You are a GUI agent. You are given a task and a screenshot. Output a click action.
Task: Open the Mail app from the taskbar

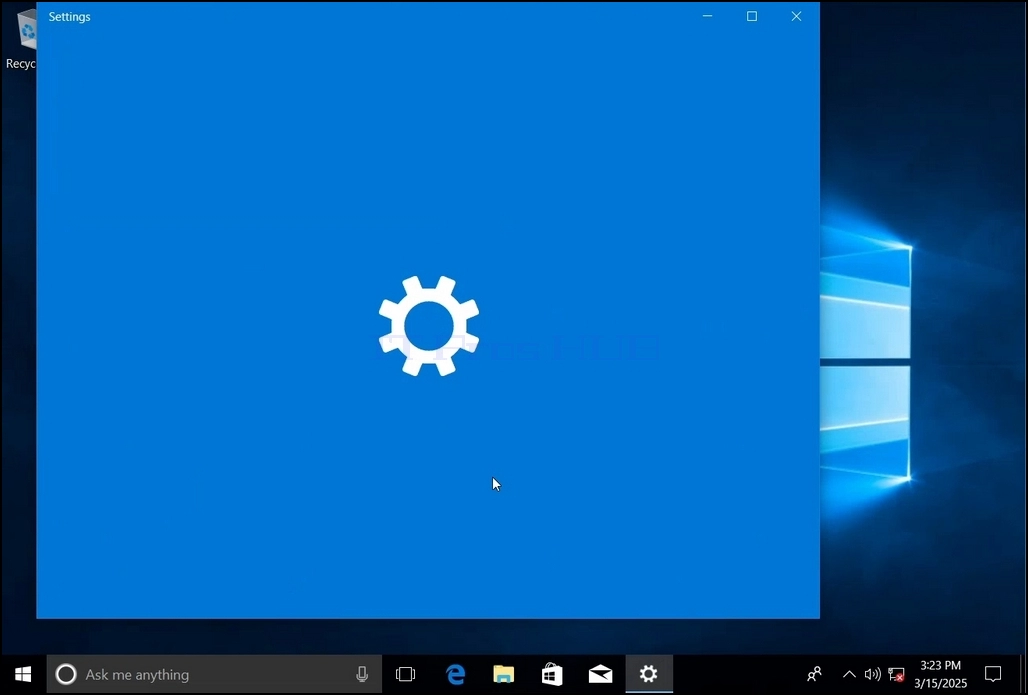tap(600, 674)
